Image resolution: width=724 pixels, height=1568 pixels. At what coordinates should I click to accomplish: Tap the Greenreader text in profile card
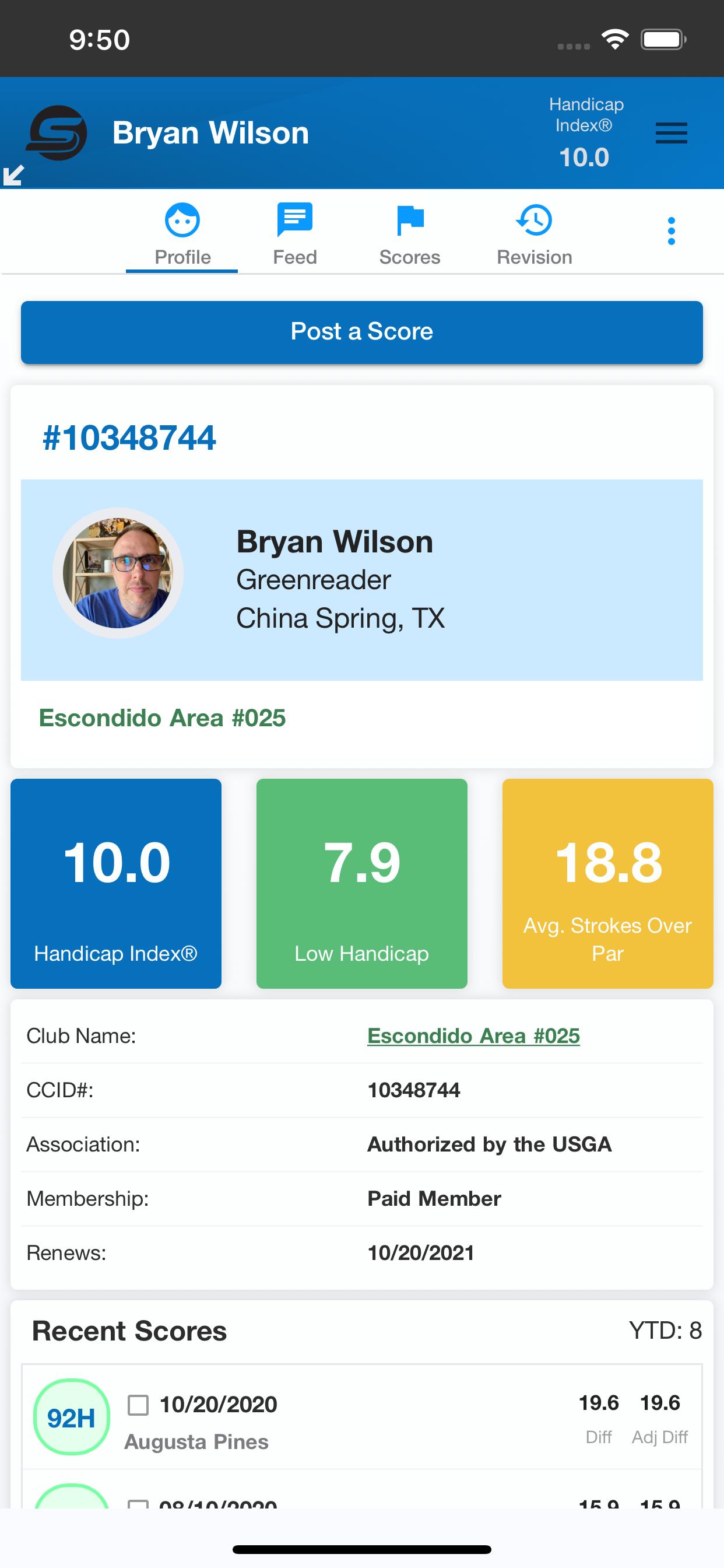[314, 579]
